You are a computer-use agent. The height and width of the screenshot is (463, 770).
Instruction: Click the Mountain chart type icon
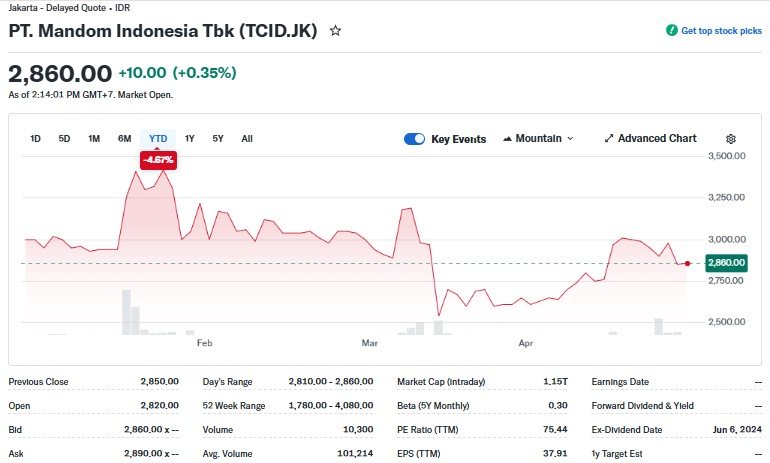point(507,139)
